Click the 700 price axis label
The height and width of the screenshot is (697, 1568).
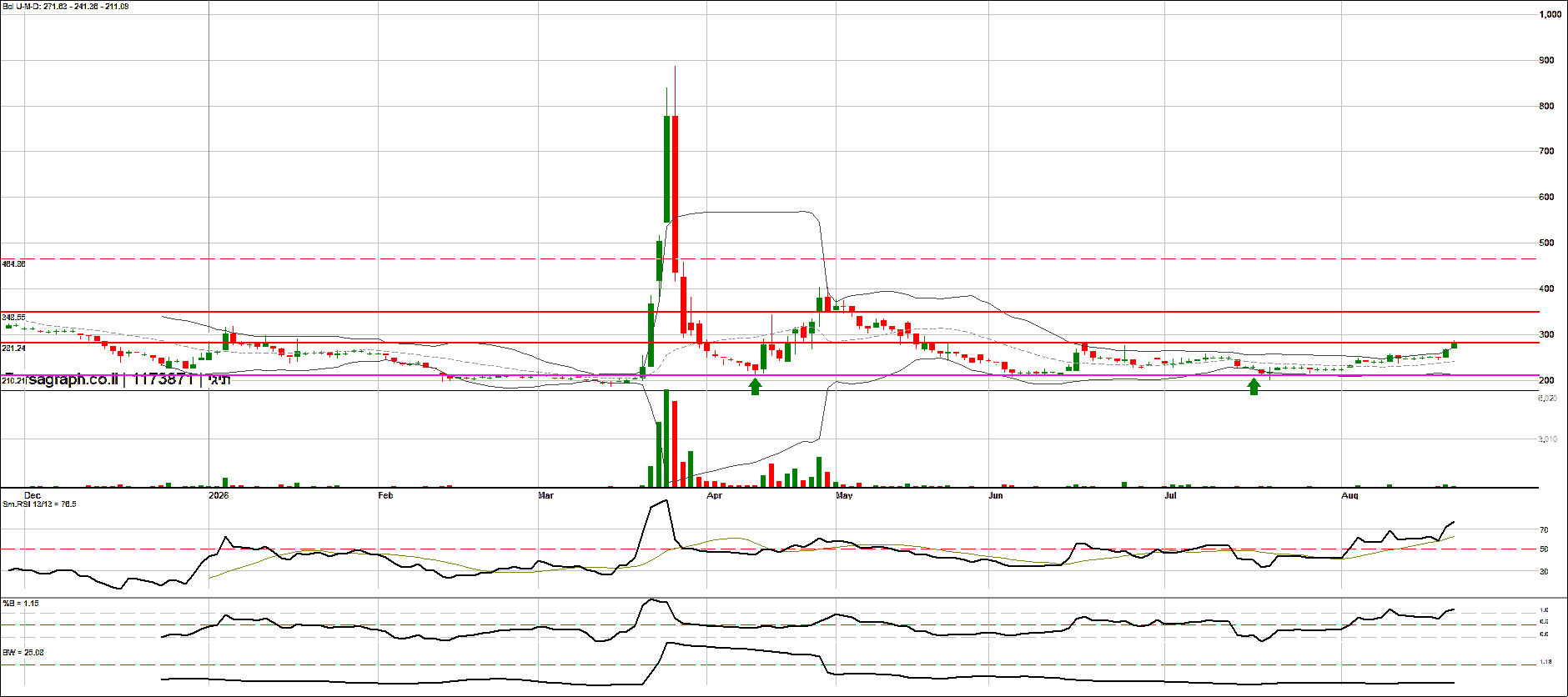point(1547,151)
